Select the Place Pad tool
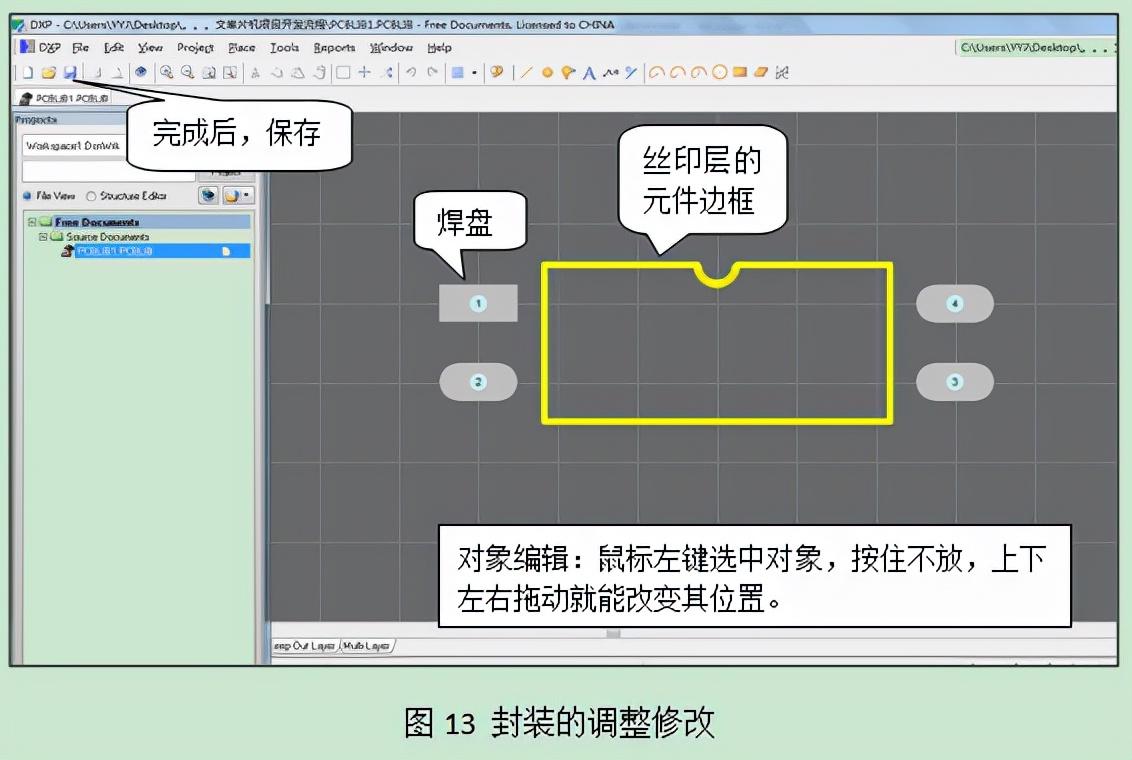The image size is (1132, 760). [547, 72]
